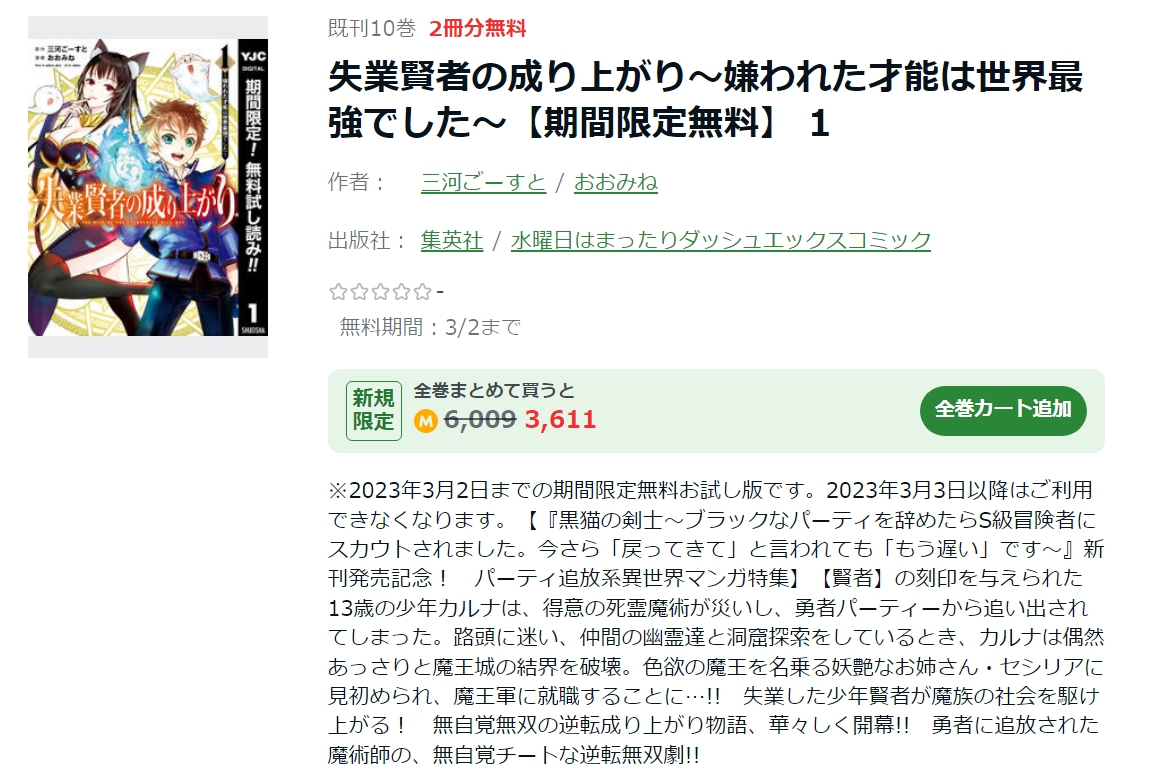Viewport: 1158px width, 782px height.
Task: Click discounted price 3,611
Action: [x=560, y=419]
